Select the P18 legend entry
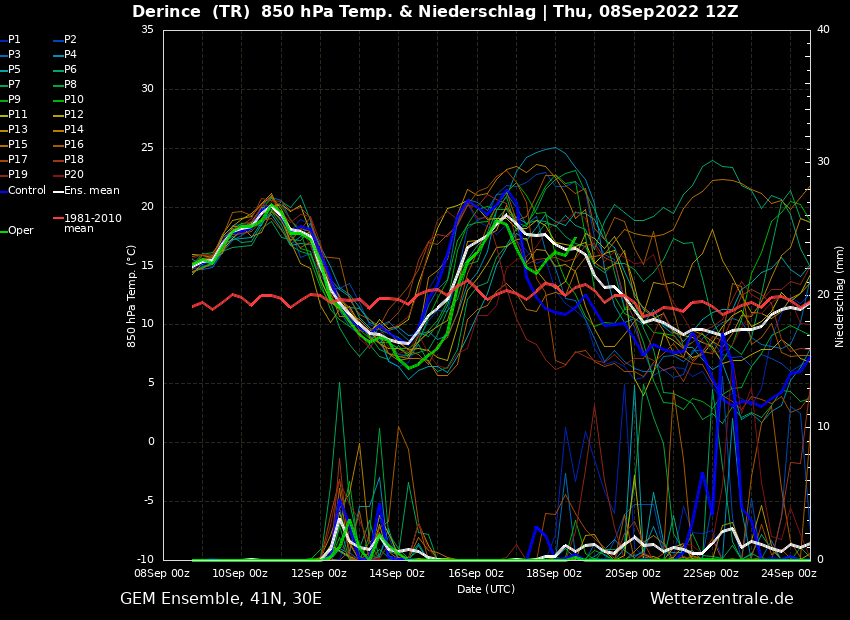The width and height of the screenshot is (850, 620). 68,159
